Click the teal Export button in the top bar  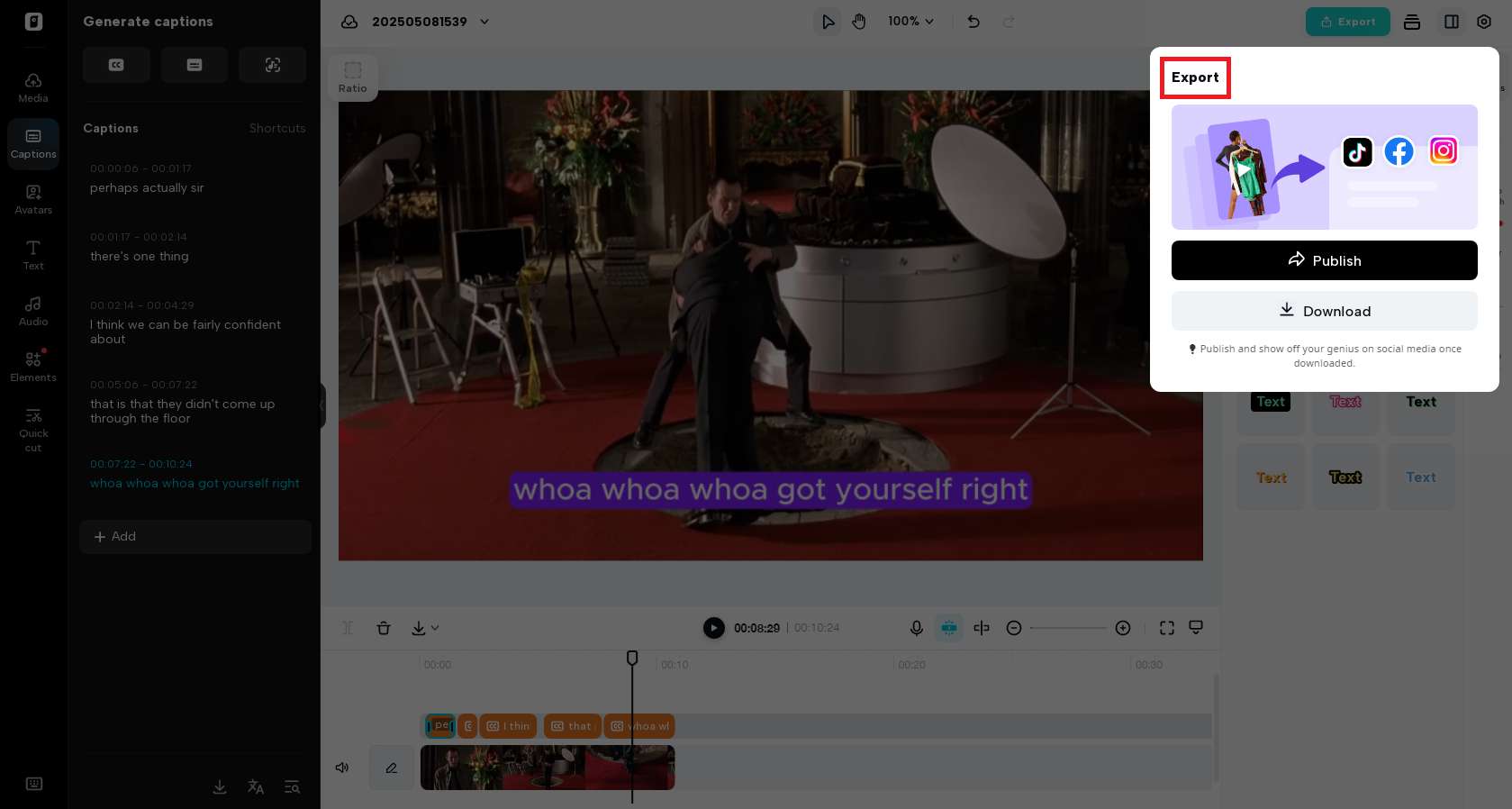tap(1347, 22)
